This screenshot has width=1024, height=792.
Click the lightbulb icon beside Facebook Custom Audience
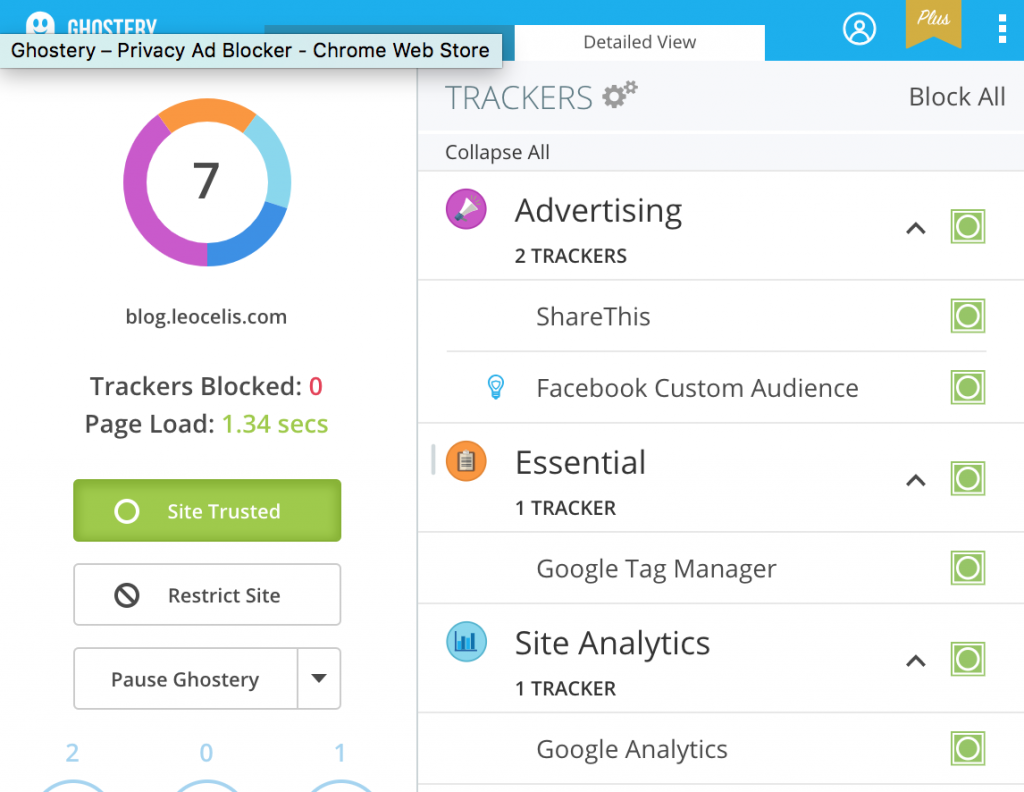tap(496, 387)
